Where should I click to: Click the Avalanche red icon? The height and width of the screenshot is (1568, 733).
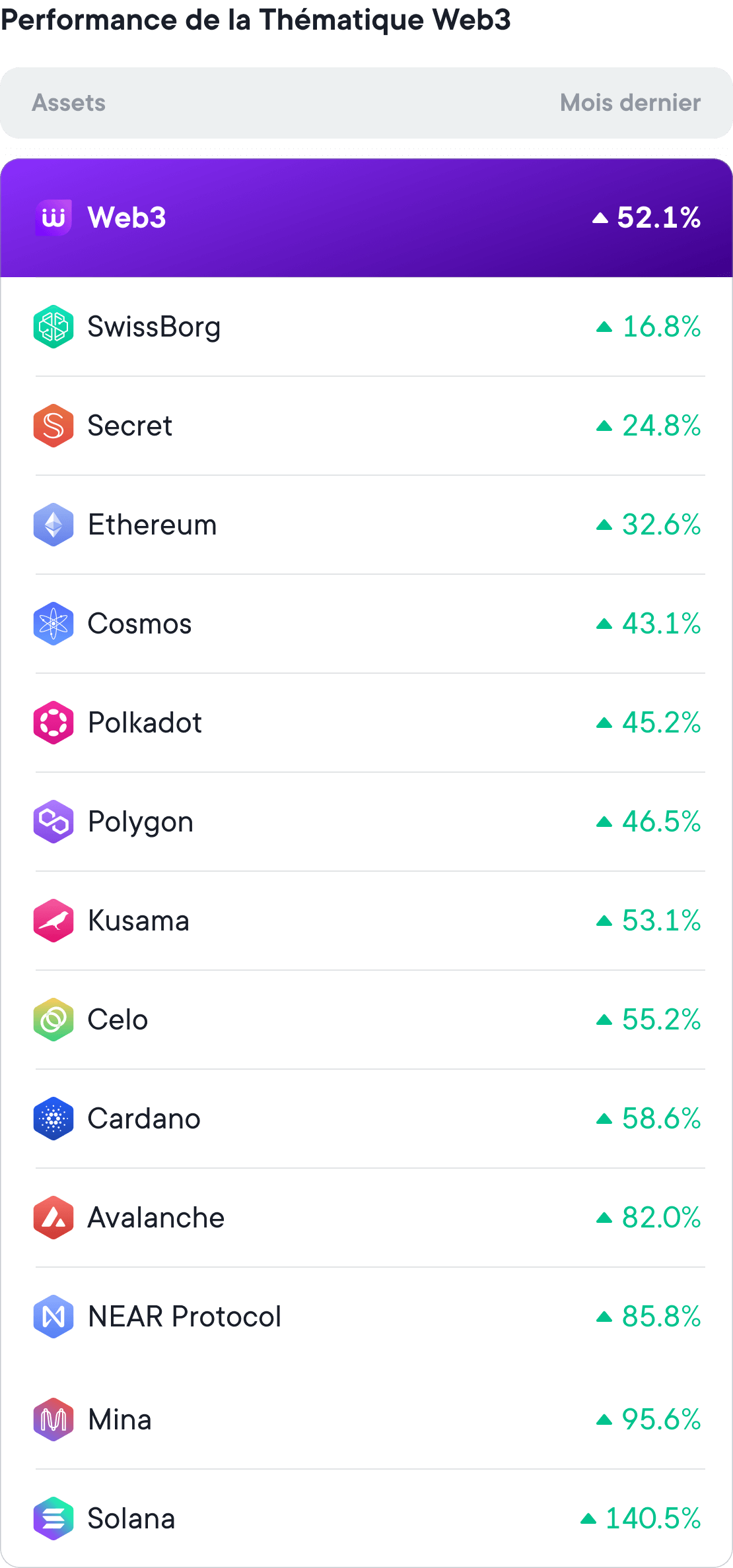tap(53, 1218)
